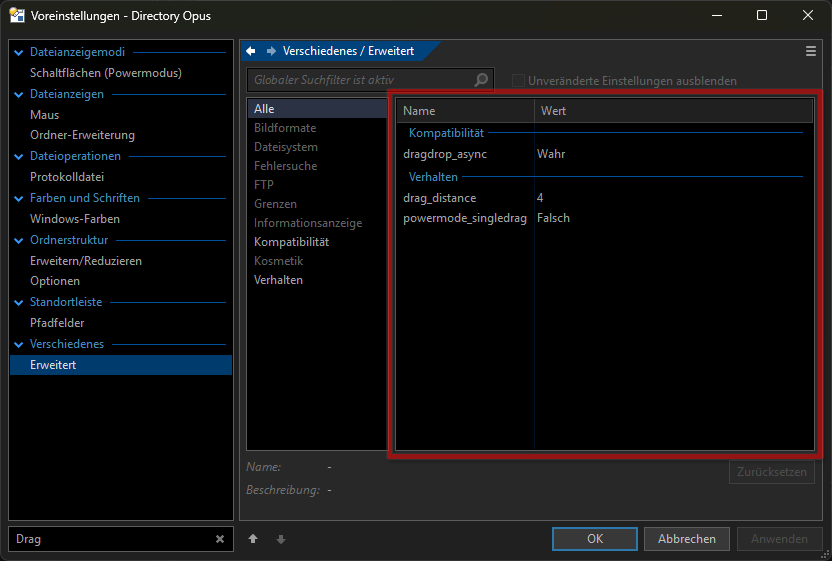Image resolution: width=832 pixels, height=561 pixels.
Task: Collapse the Dateioperationen section
Action: [19, 157]
